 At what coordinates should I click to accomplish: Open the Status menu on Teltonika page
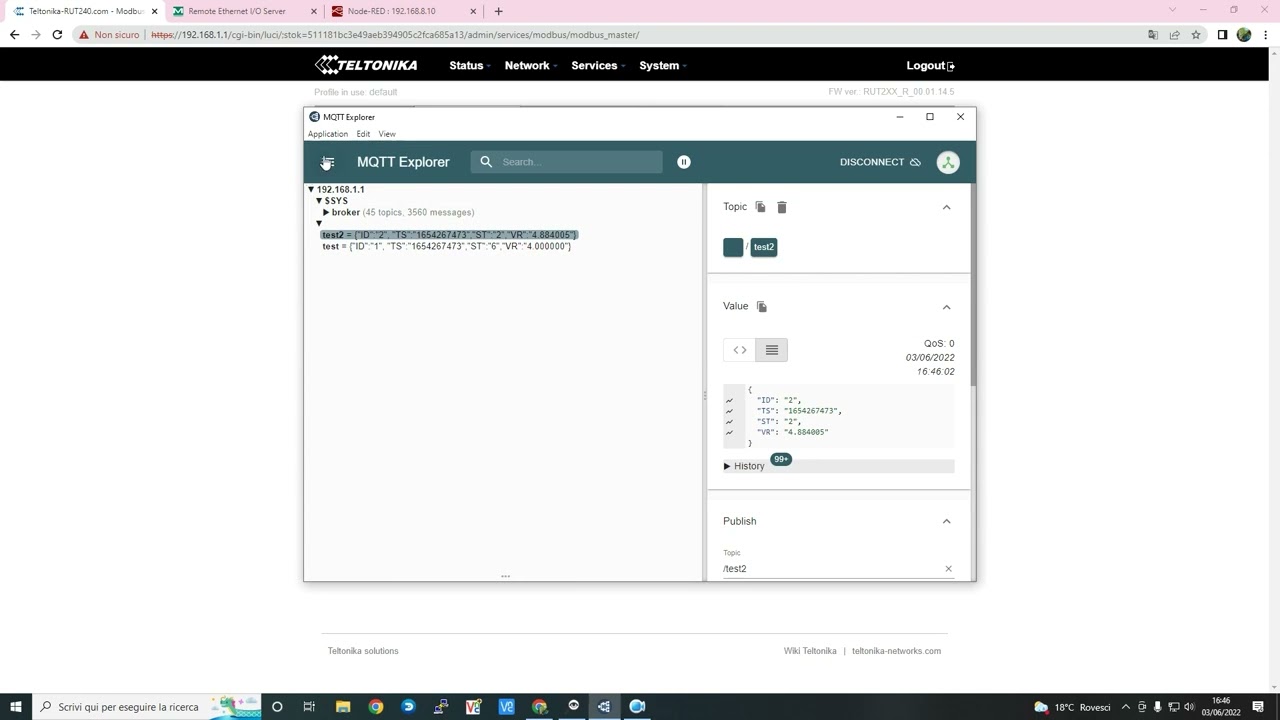tap(469, 65)
